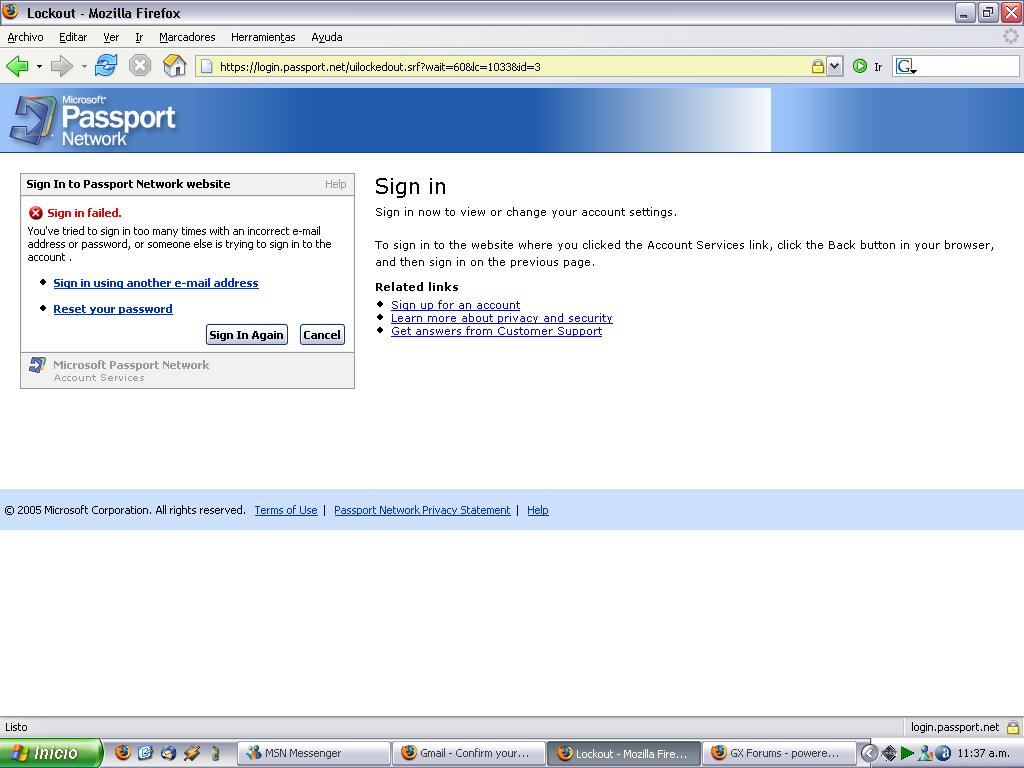Click Help in the sign-in box header
Screen dimensions: 1024x768
click(336, 184)
